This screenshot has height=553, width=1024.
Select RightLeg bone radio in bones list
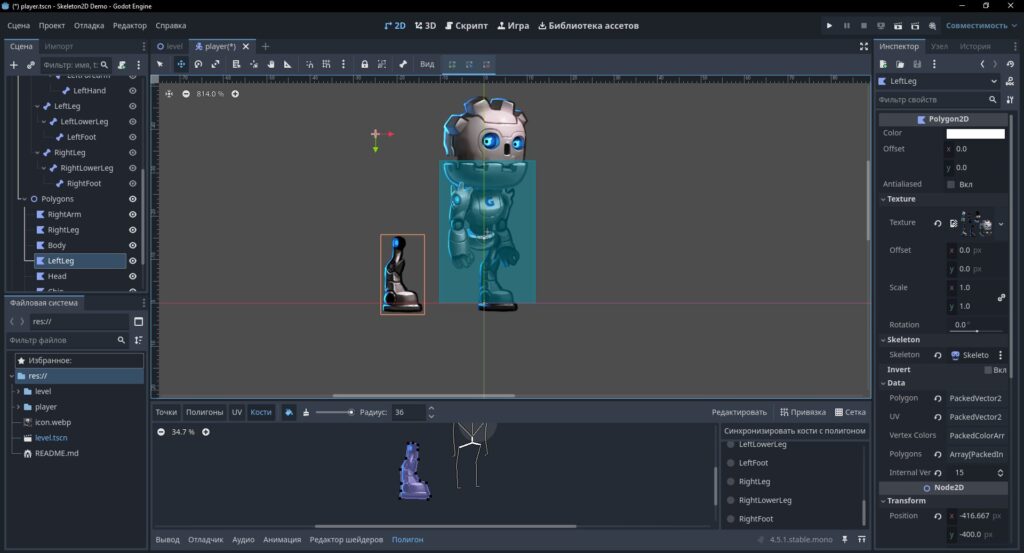click(x=731, y=481)
